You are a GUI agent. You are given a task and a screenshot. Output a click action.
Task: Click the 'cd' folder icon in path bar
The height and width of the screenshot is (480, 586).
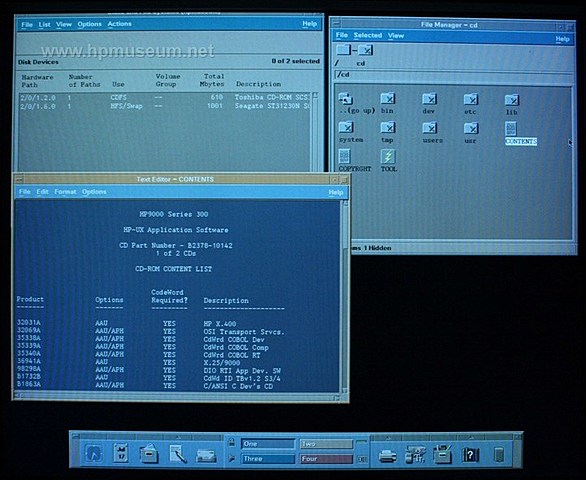coord(366,50)
